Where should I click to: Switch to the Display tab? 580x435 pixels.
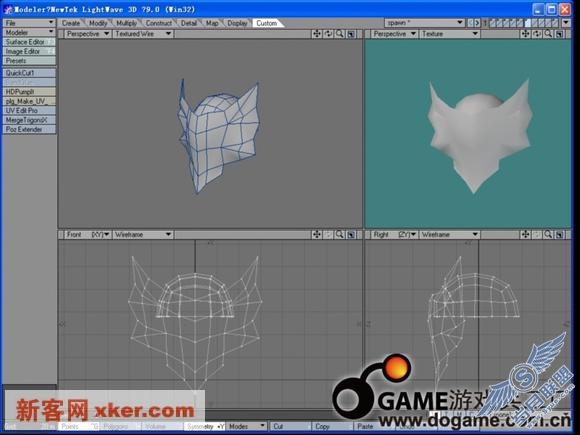237,23
